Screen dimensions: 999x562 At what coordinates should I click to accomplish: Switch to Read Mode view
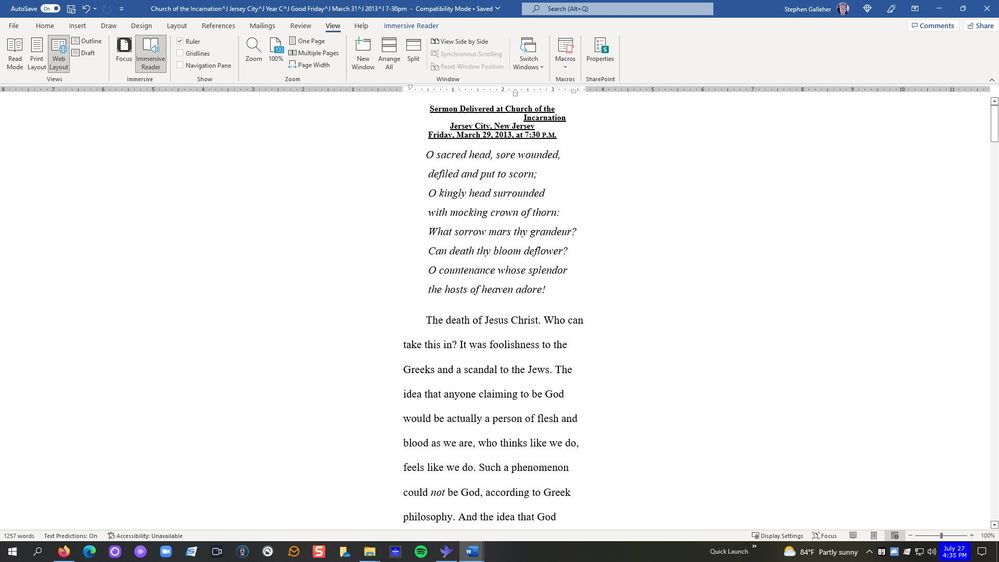(x=15, y=54)
